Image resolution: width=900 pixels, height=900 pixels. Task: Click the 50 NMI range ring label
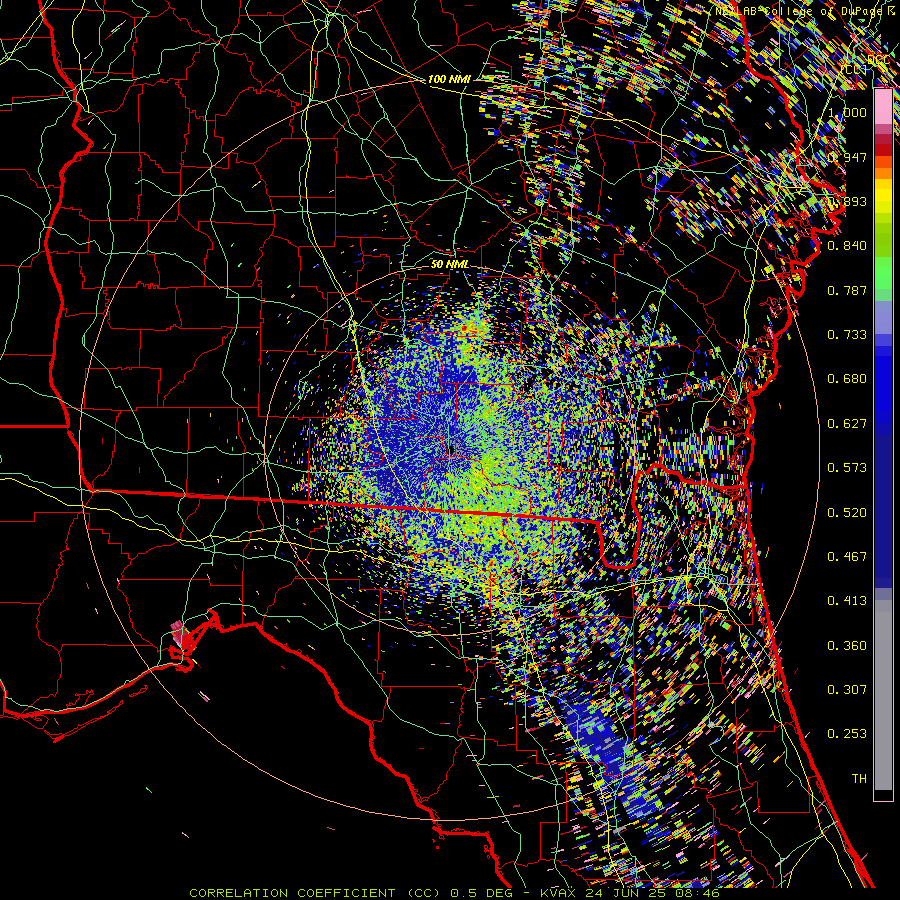(x=449, y=264)
